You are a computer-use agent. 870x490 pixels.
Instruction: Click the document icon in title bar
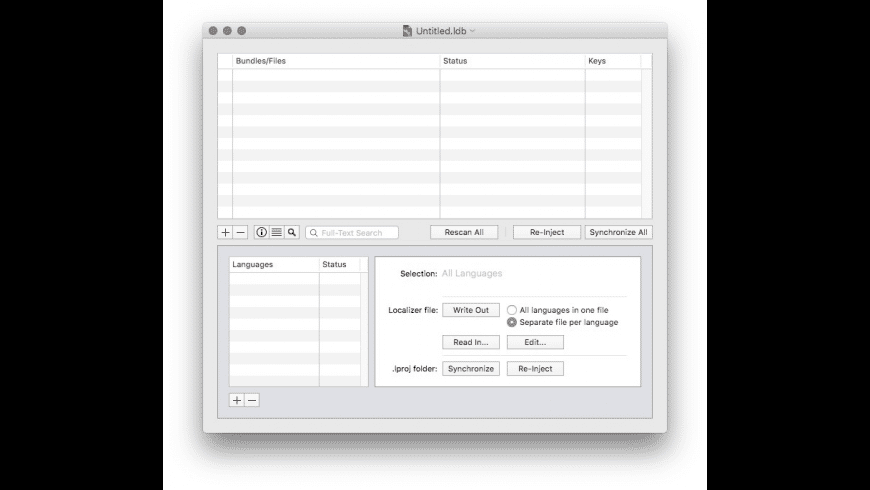407,31
